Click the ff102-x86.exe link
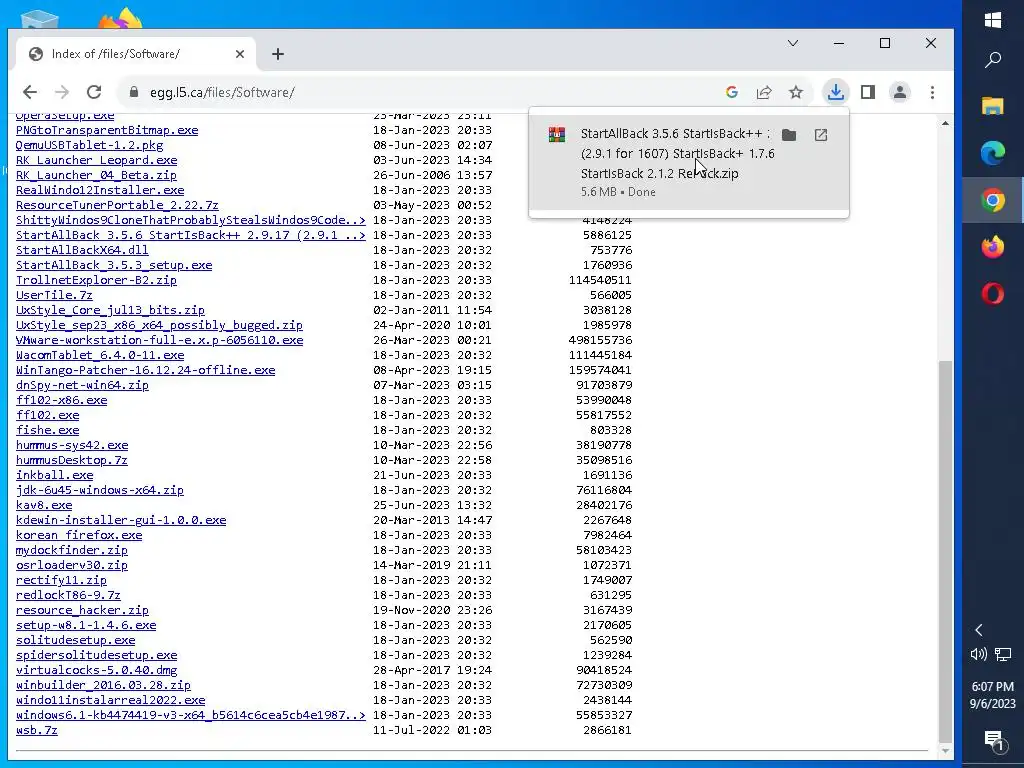Viewport: 1024px width, 768px height. click(x=61, y=400)
